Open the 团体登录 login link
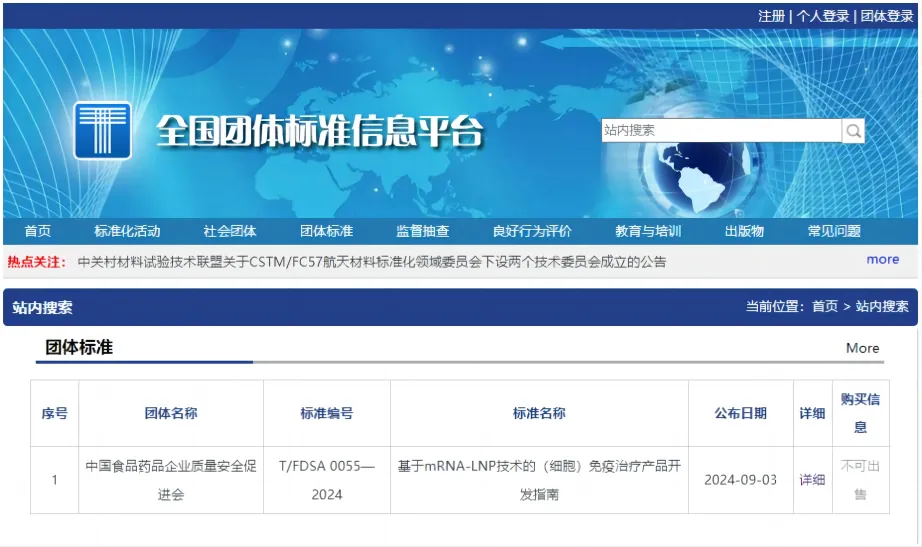This screenshot has height=547, width=922. click(x=886, y=16)
